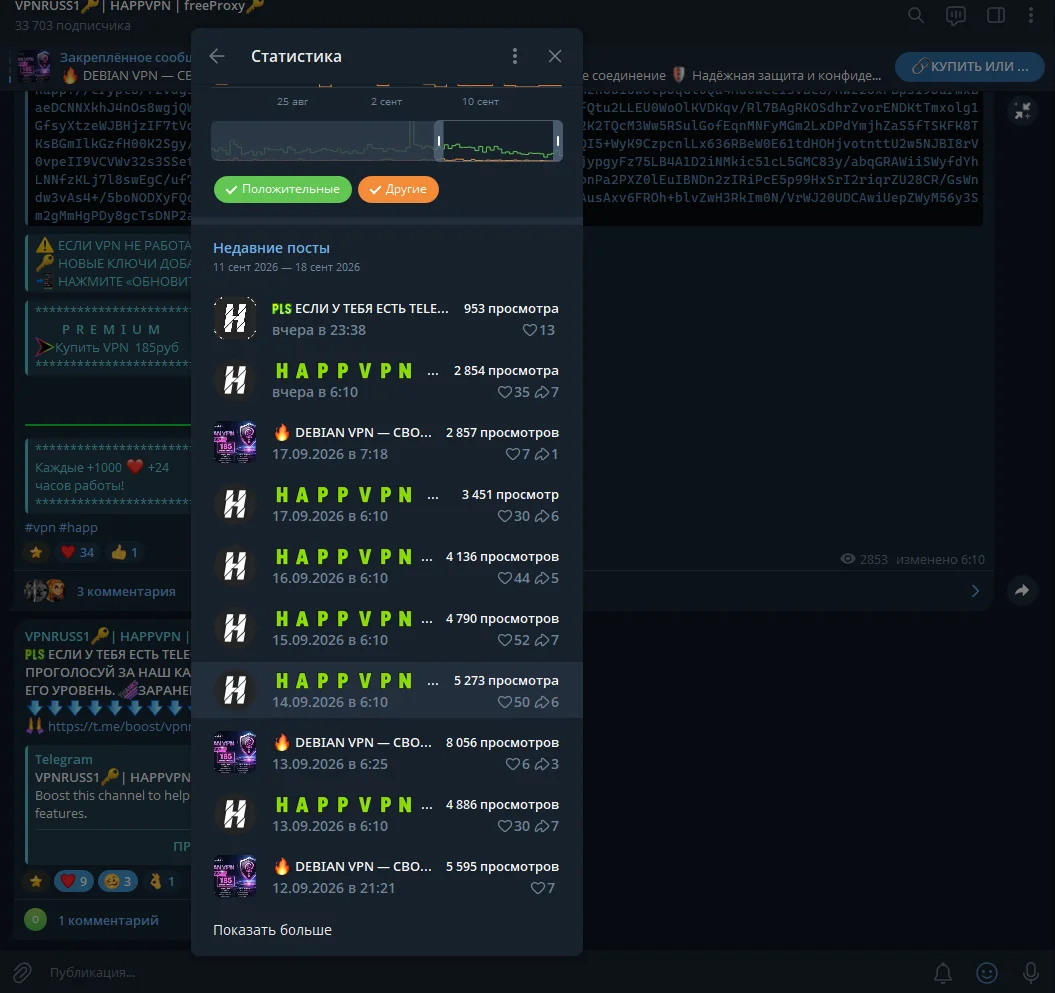Viewport: 1055px width, 993px height.
Task: Forward the post with share arrow
Action: 1022,591
